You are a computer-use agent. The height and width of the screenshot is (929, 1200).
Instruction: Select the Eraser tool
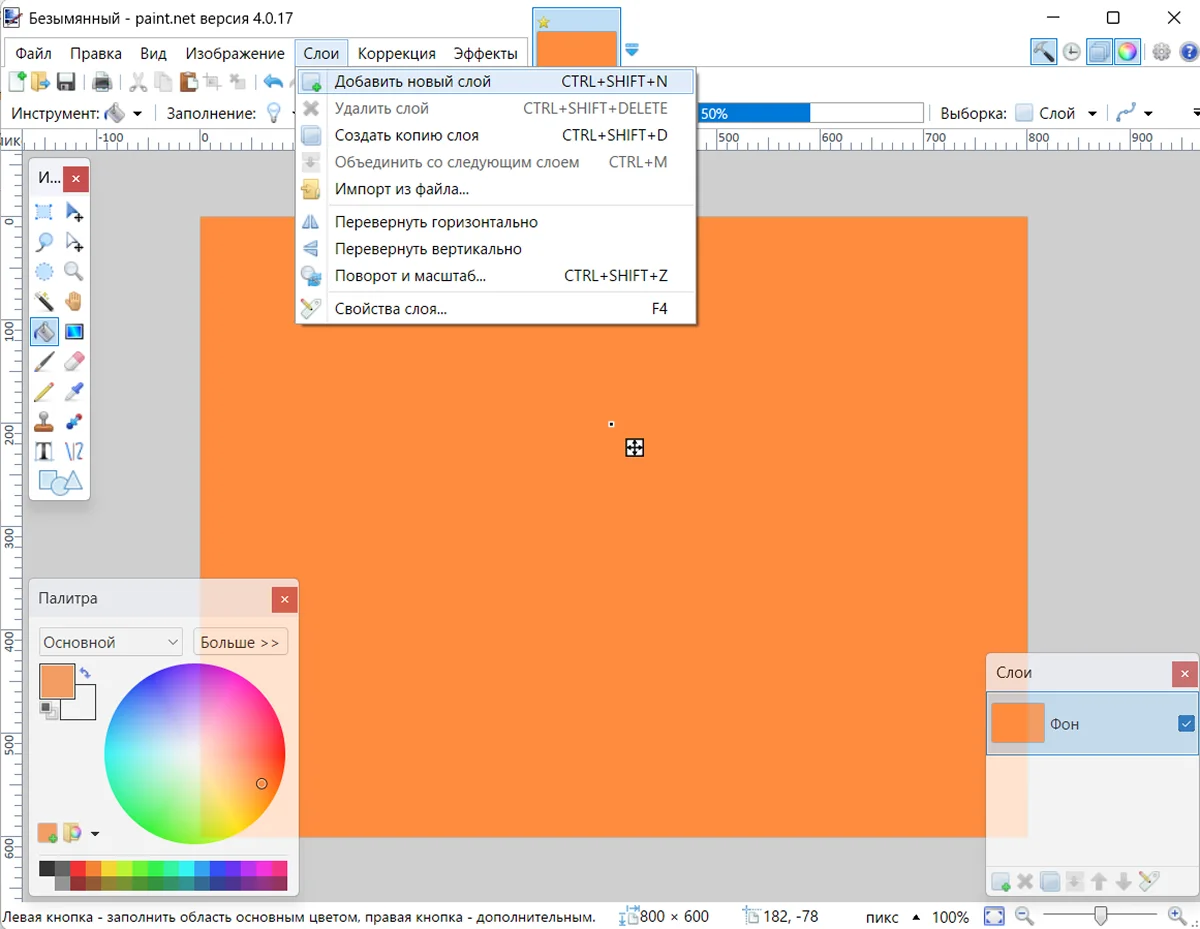pos(74,361)
